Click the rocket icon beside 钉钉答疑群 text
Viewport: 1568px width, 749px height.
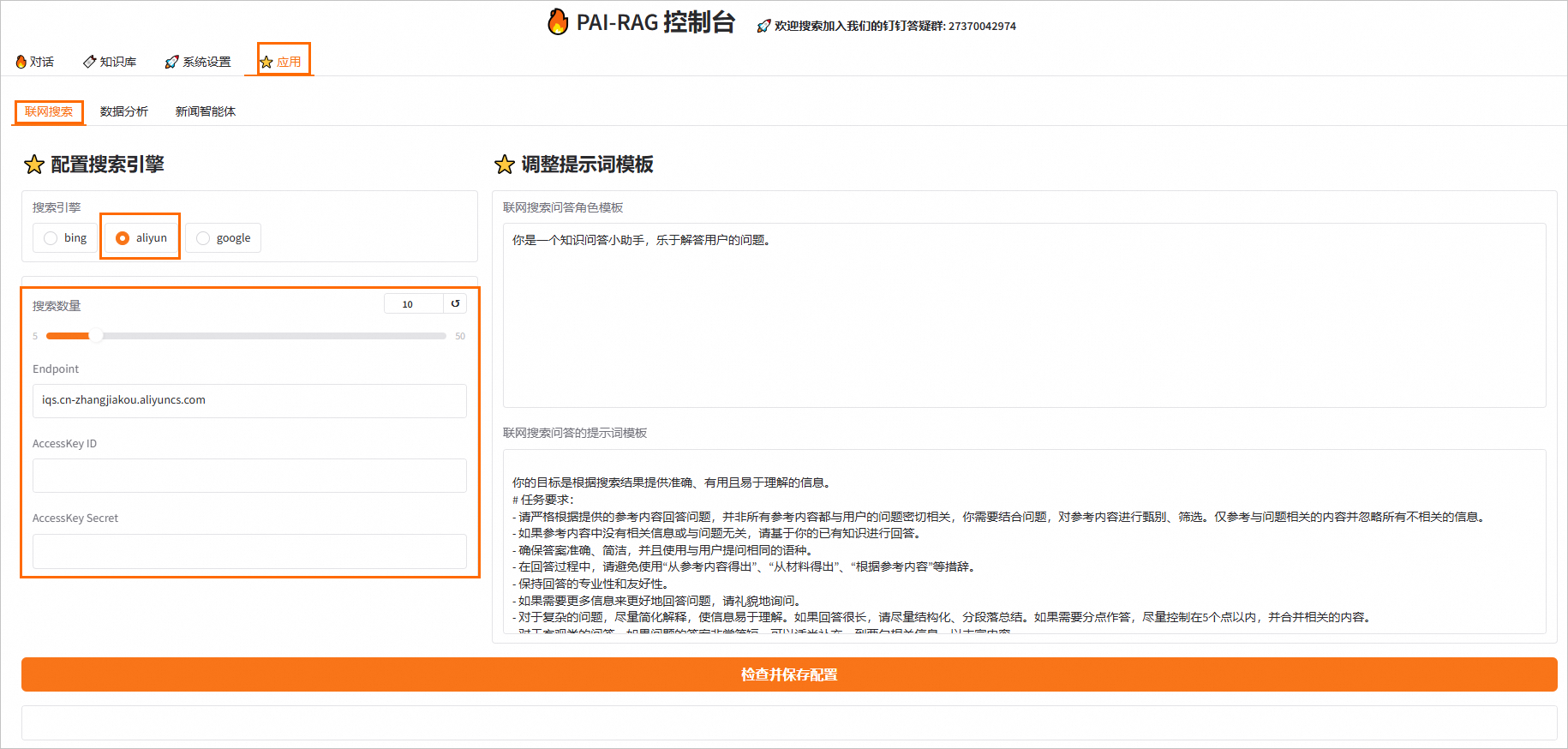tap(763, 27)
